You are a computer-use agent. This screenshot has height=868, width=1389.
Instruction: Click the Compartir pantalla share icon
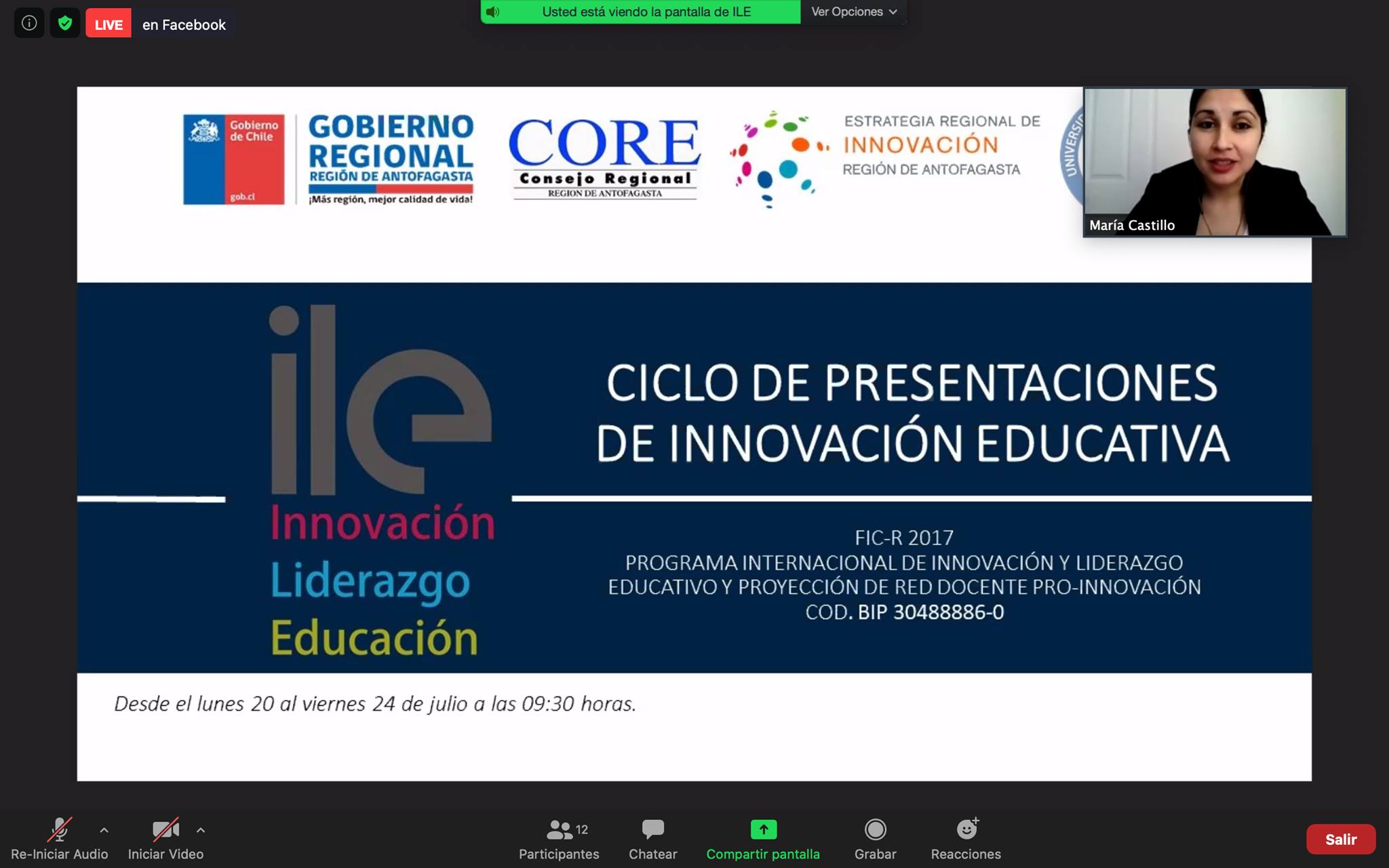(x=763, y=830)
